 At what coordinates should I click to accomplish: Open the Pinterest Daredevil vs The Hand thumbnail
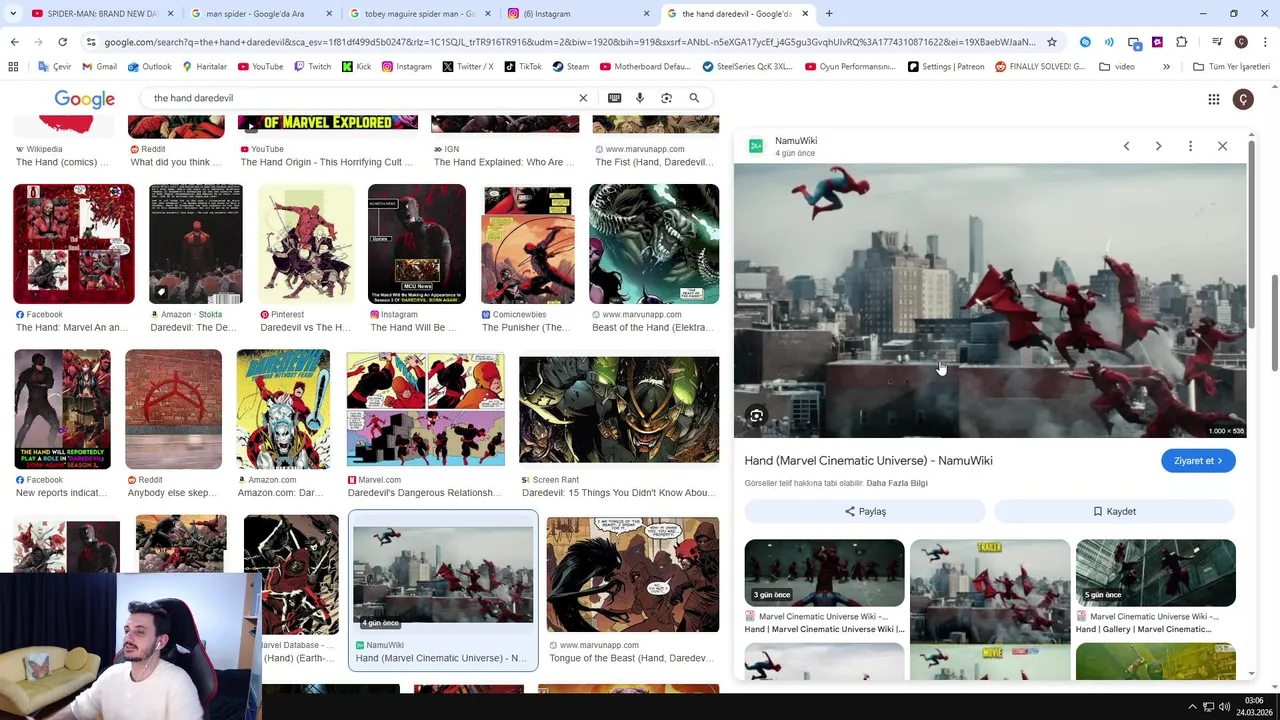[x=305, y=244]
